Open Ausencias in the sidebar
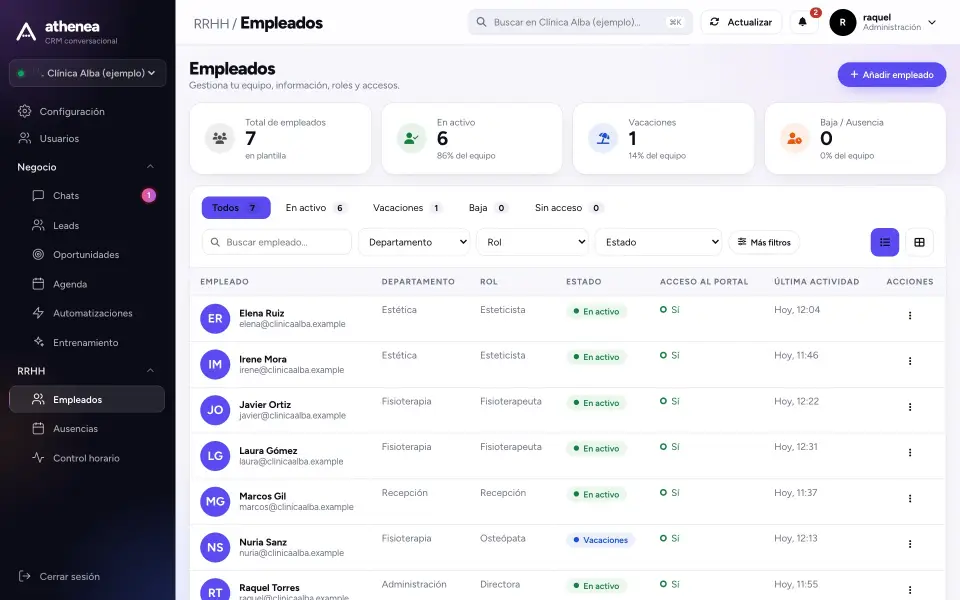 [87, 429]
